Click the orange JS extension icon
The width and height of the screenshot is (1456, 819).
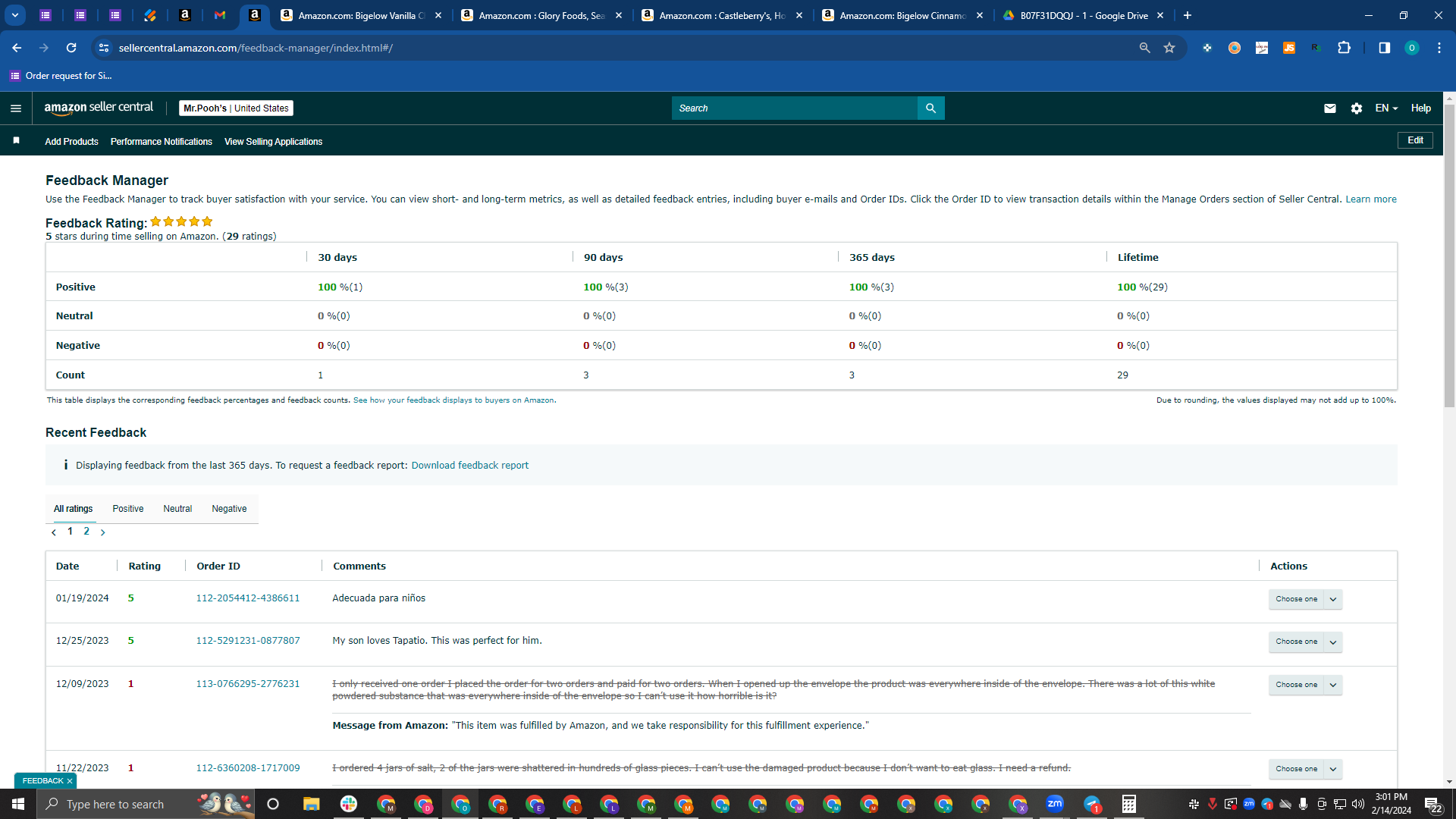tap(1288, 48)
